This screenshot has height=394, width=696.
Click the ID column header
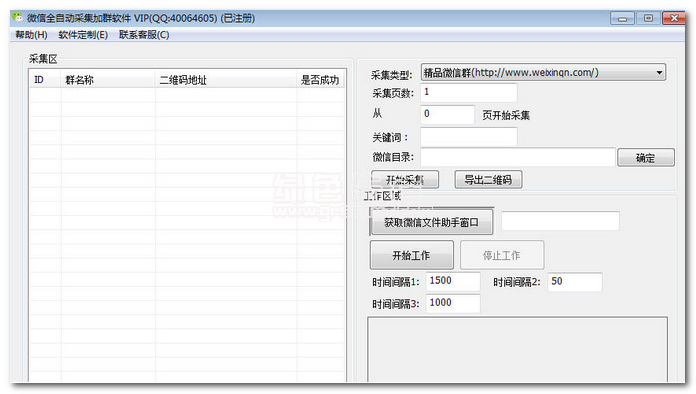coord(45,80)
